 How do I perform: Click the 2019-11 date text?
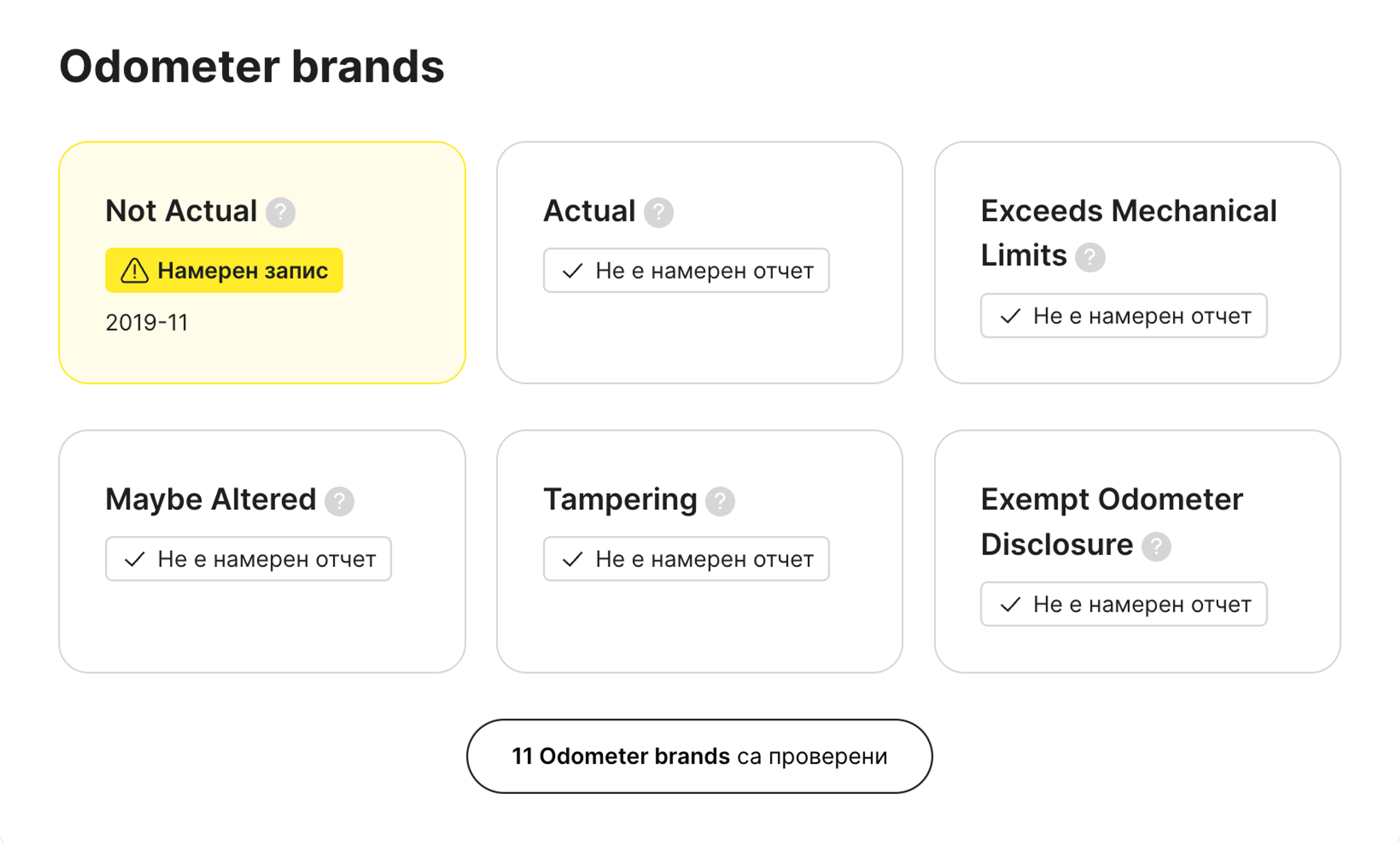click(x=147, y=323)
